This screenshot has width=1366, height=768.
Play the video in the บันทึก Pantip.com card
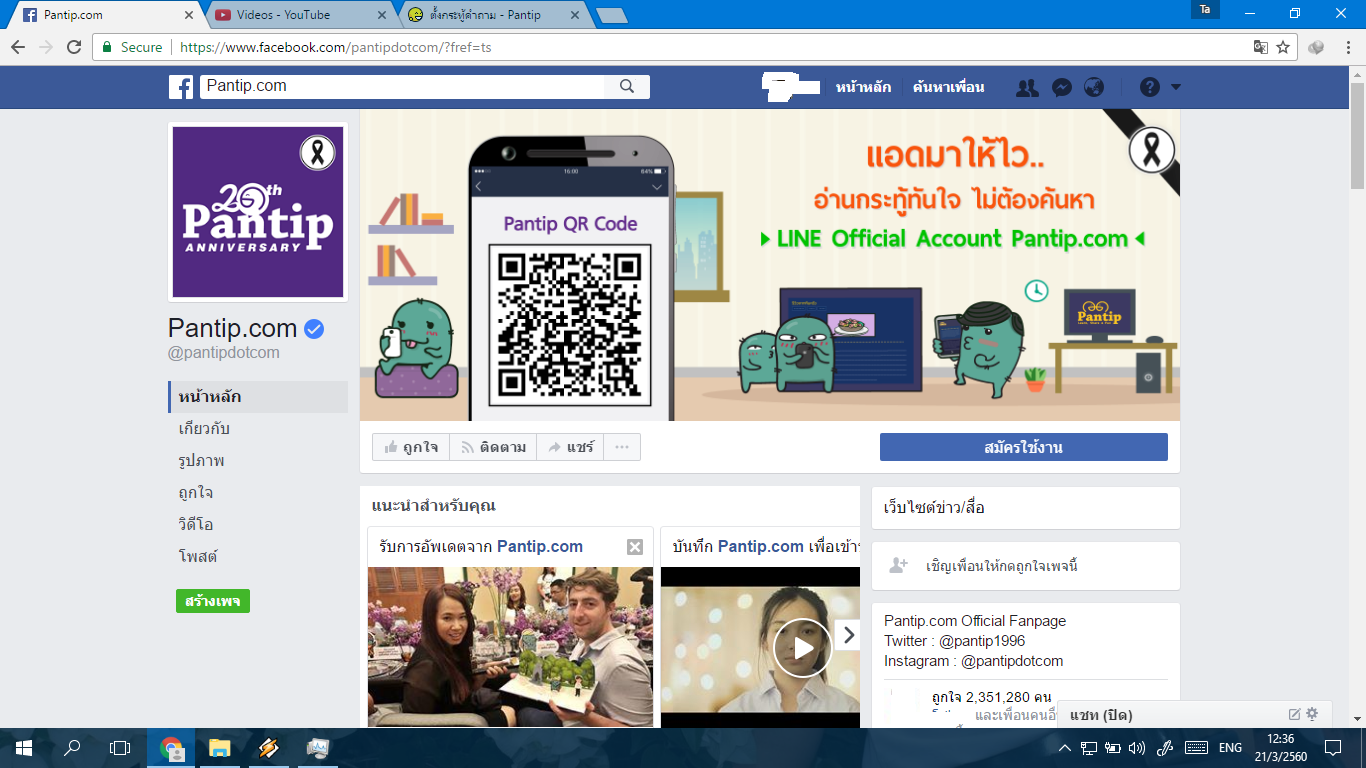[x=802, y=647]
